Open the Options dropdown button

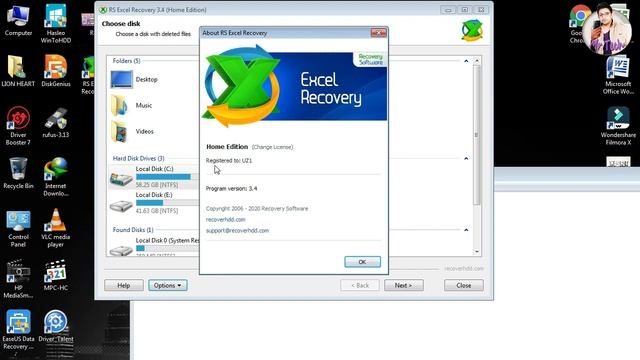click(x=168, y=285)
